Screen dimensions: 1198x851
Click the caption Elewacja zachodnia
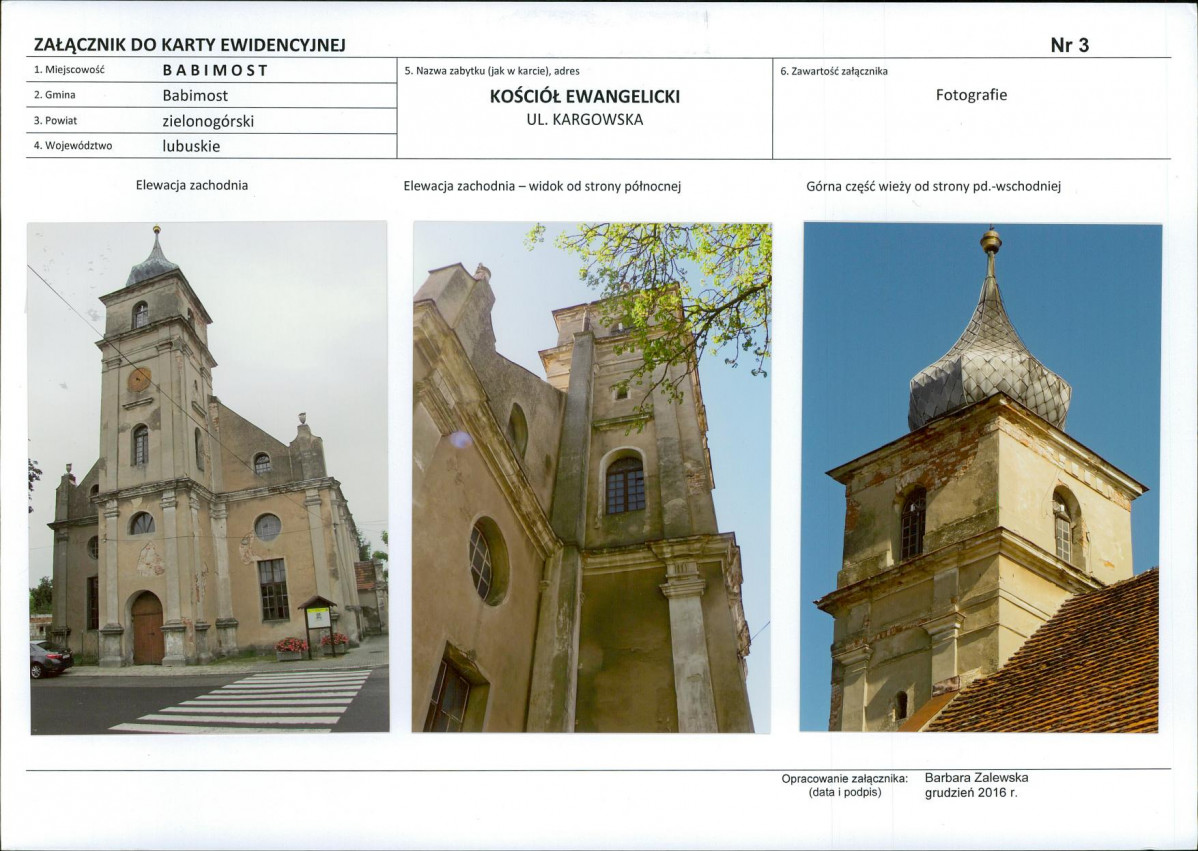(x=192, y=185)
